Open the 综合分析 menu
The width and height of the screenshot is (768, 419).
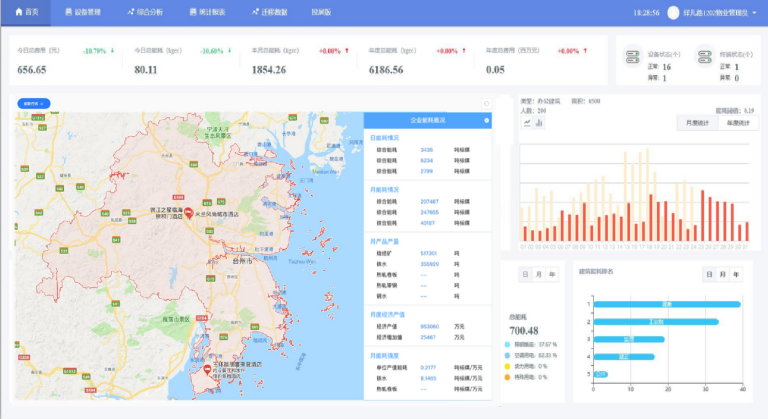145,12
